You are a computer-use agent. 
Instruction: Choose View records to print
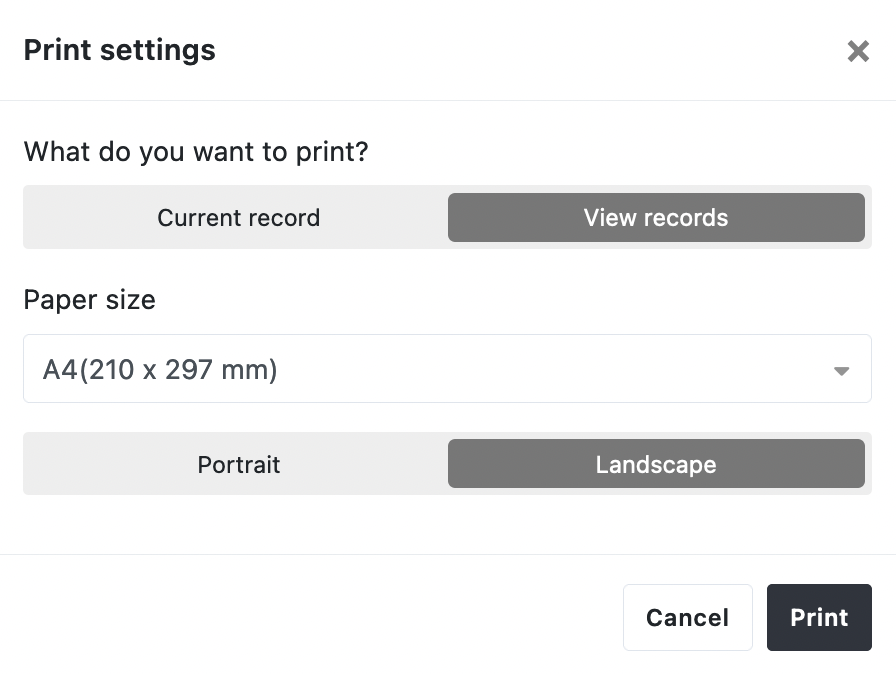[x=656, y=218]
